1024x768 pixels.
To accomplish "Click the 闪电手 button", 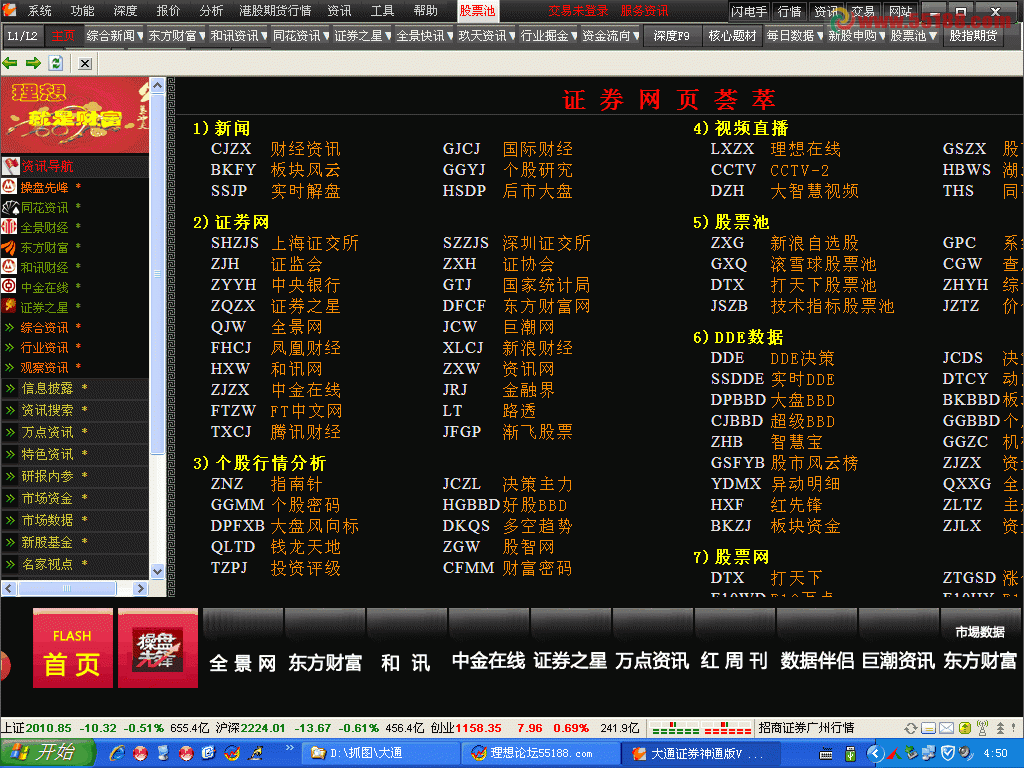I will 749,11.
